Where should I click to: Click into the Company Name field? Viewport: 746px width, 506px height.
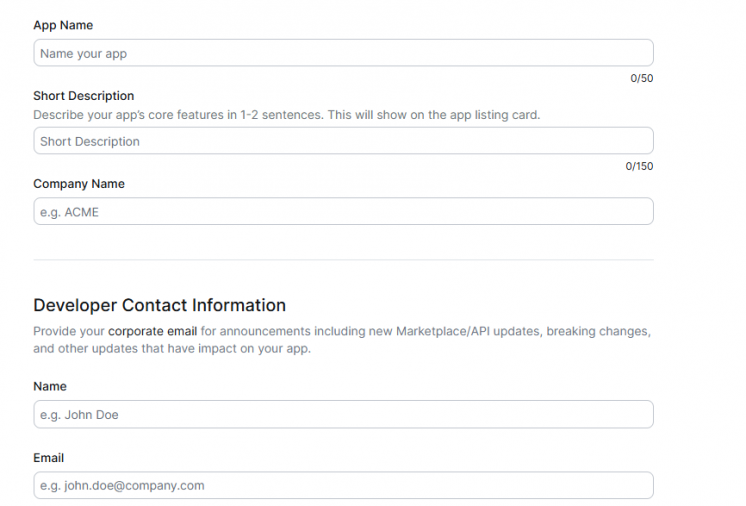point(343,211)
